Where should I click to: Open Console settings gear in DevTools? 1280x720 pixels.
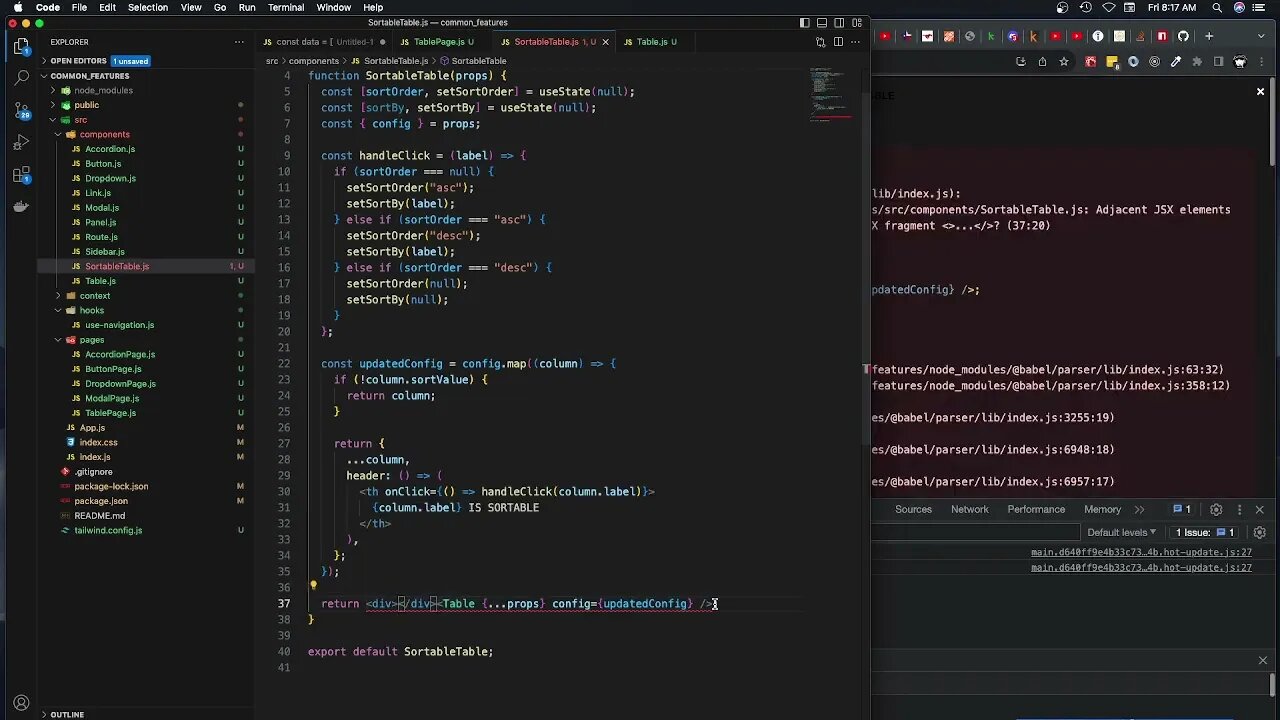click(1260, 532)
